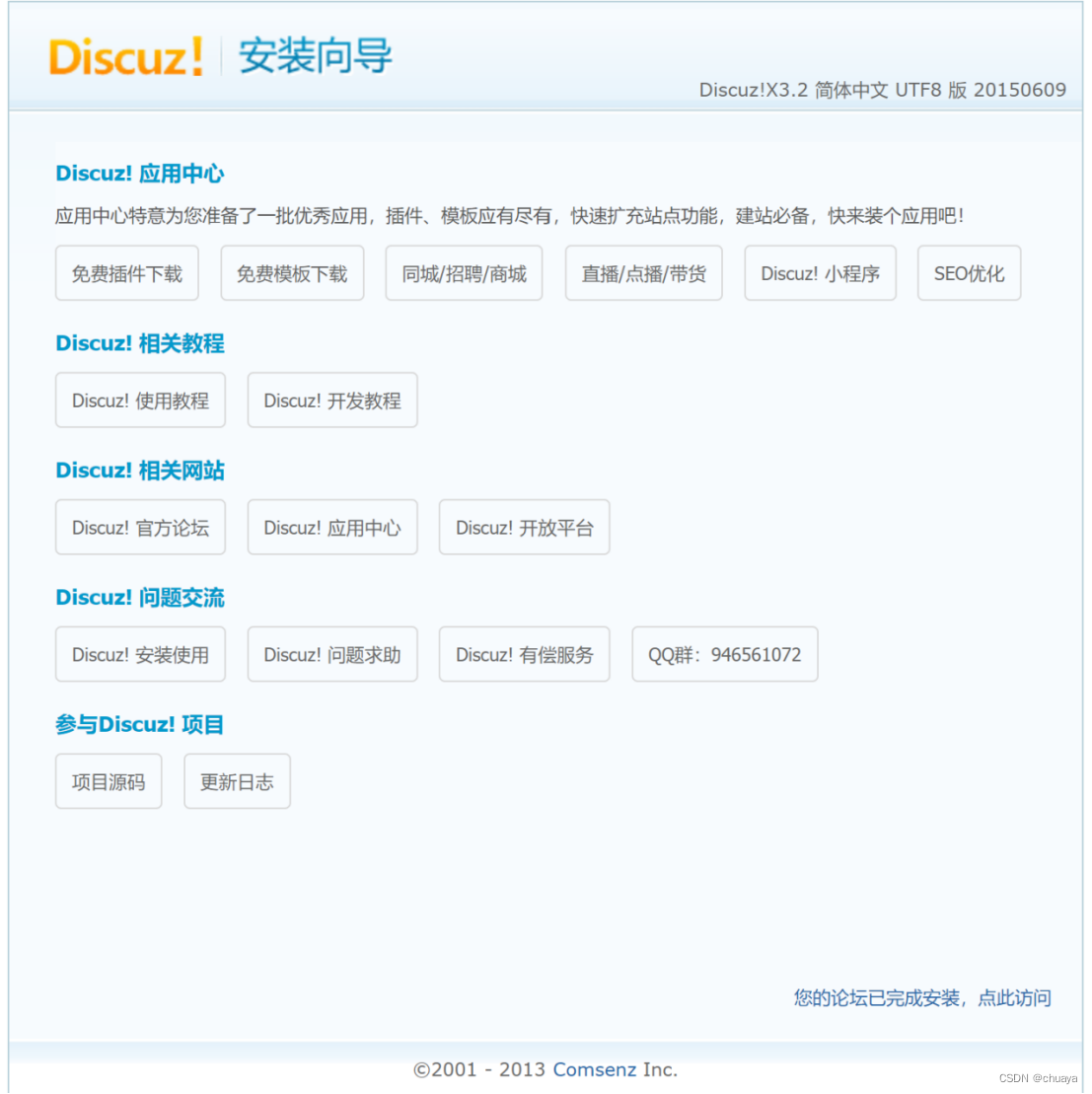This screenshot has height=1094, width=1092.
Task: Click the Discuz! 相关网站 heading
Action: tap(139, 471)
